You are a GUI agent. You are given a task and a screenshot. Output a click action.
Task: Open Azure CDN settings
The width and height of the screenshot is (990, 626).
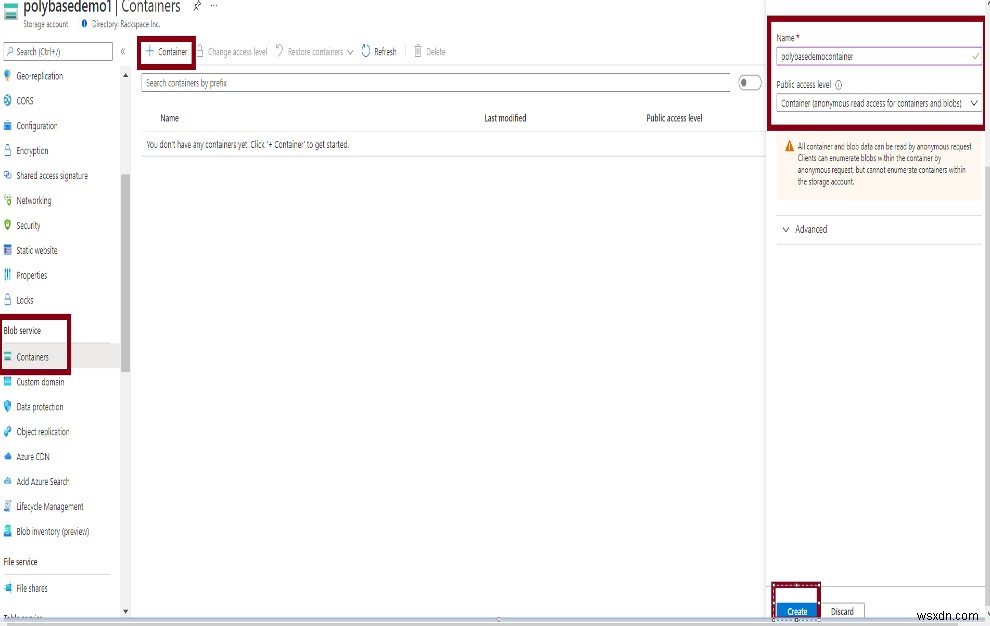(32, 457)
